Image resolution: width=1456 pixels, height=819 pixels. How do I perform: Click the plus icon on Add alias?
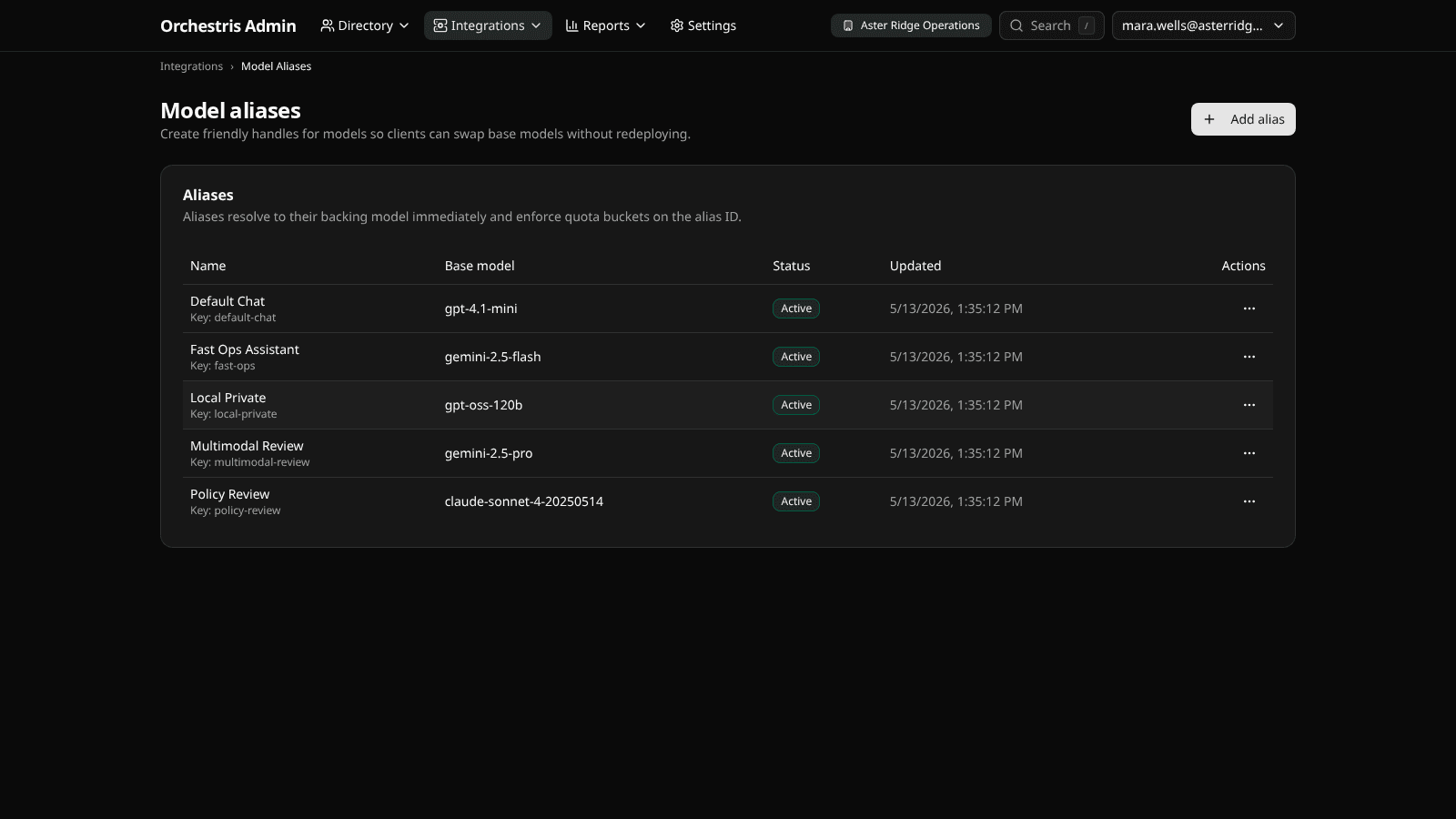click(x=1208, y=119)
